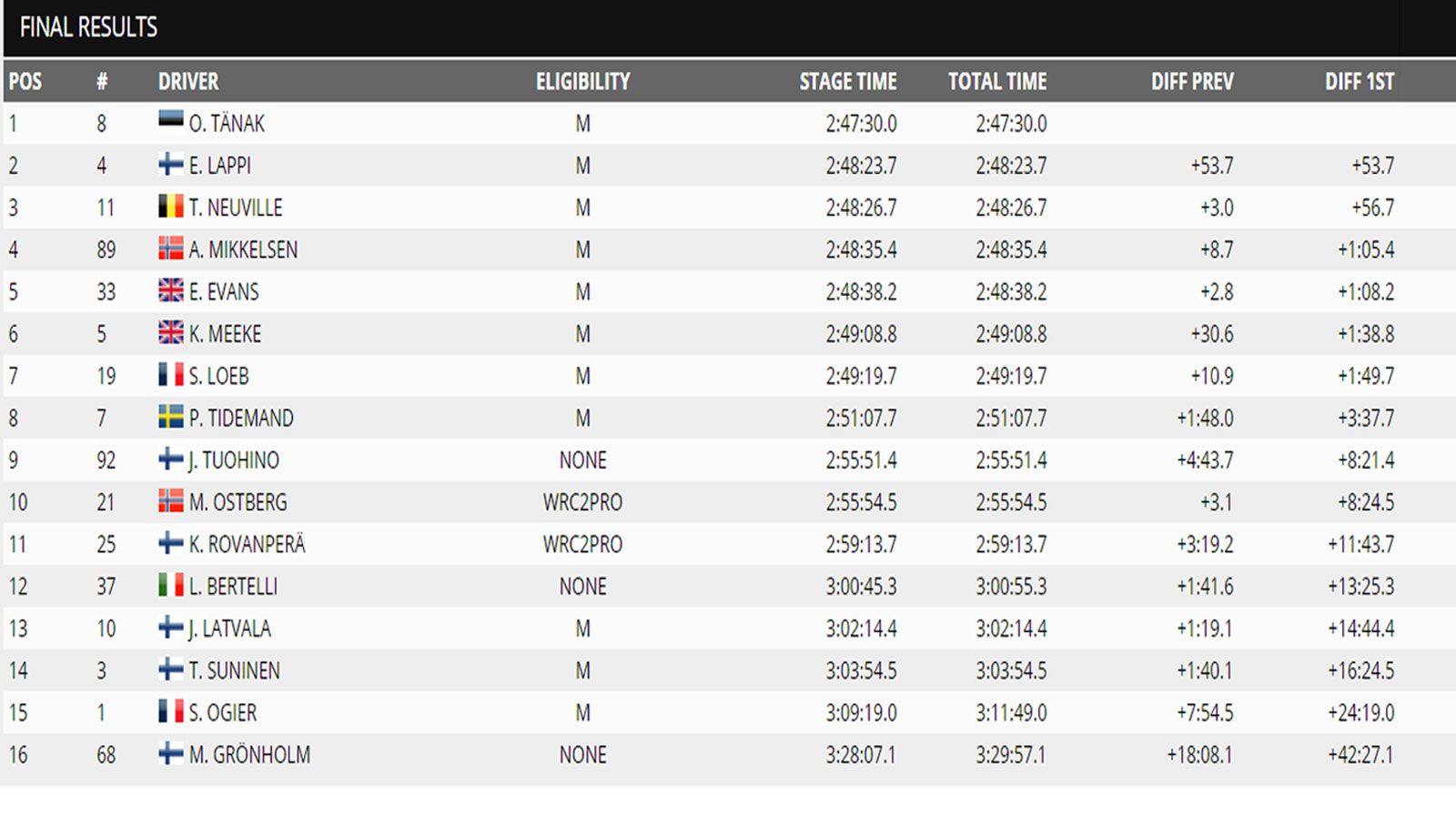Screen dimensions: 1456x819
Task: Click the Swedish flag beside P. Tidemand
Action: (170, 417)
